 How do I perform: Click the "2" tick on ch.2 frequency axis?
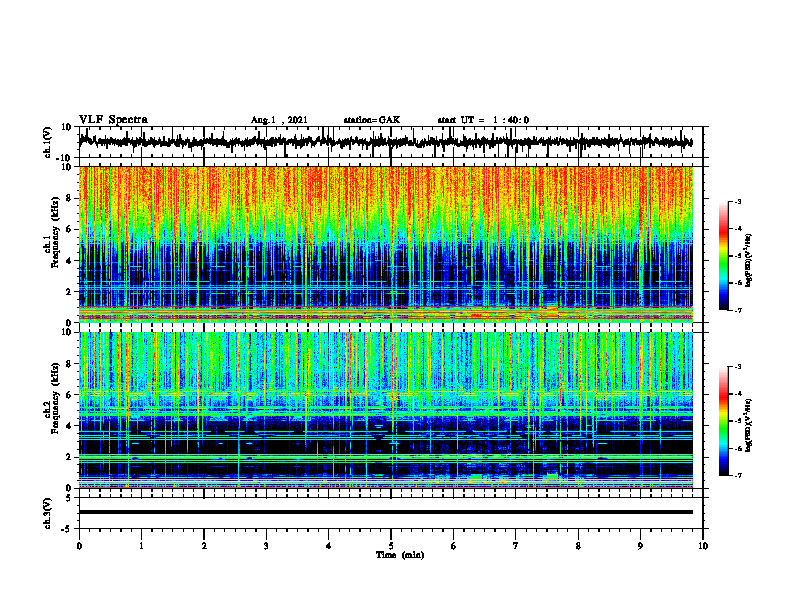(x=71, y=457)
